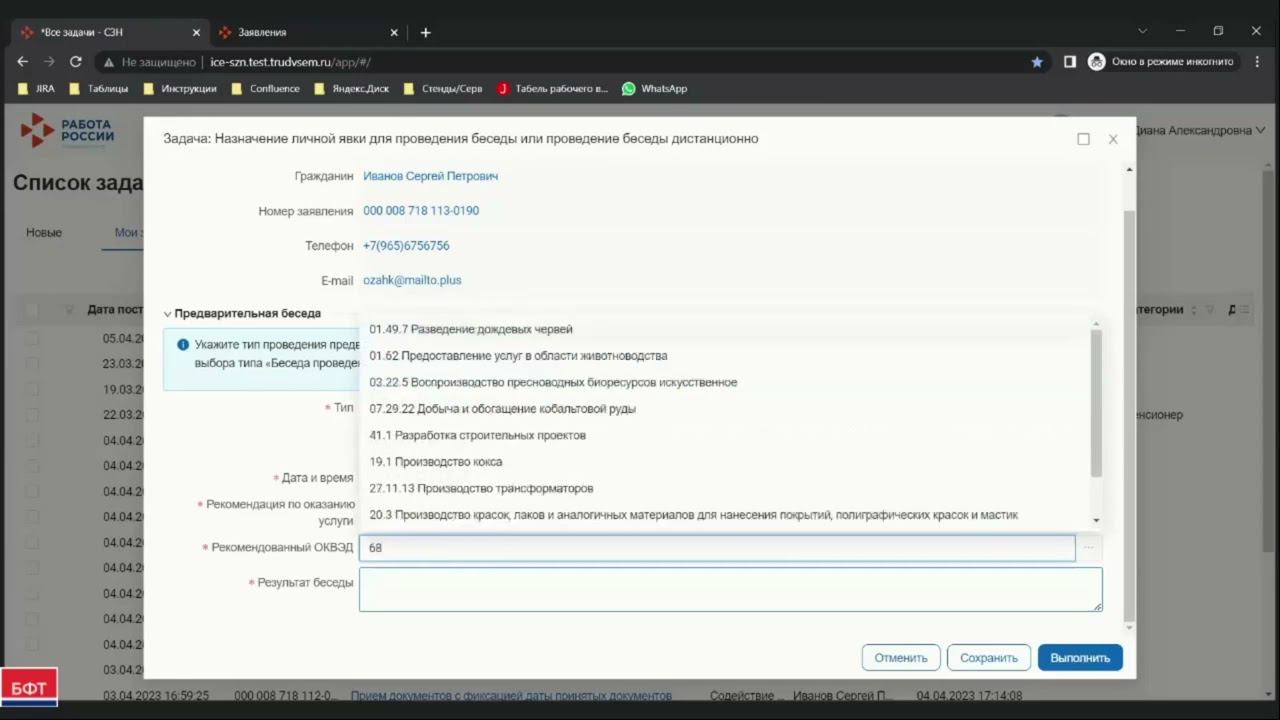Click the 'Сохранить' button

989,658
